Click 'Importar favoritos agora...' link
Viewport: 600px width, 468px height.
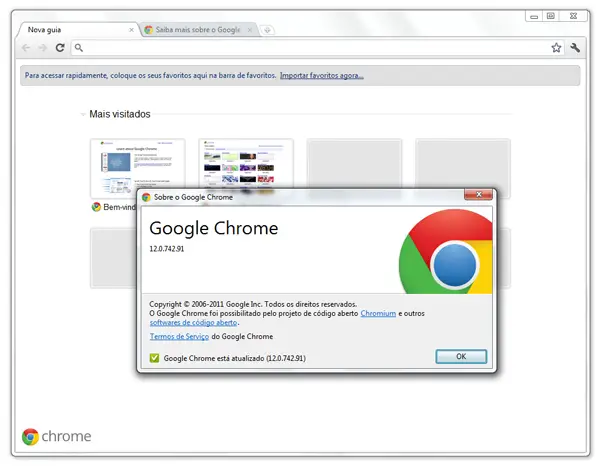[x=321, y=75]
